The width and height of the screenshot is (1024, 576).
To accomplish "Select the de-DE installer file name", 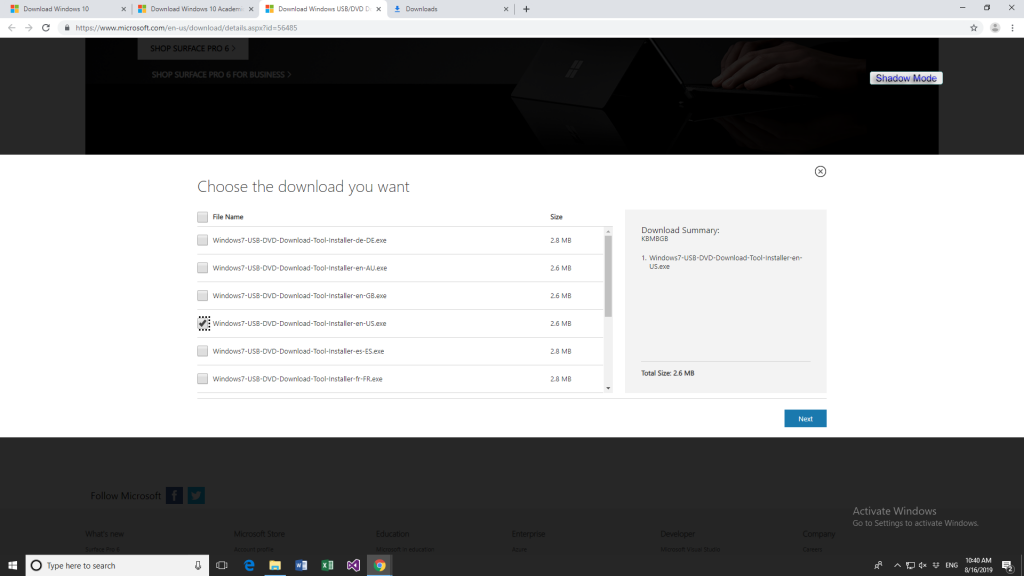I will tap(299, 240).
